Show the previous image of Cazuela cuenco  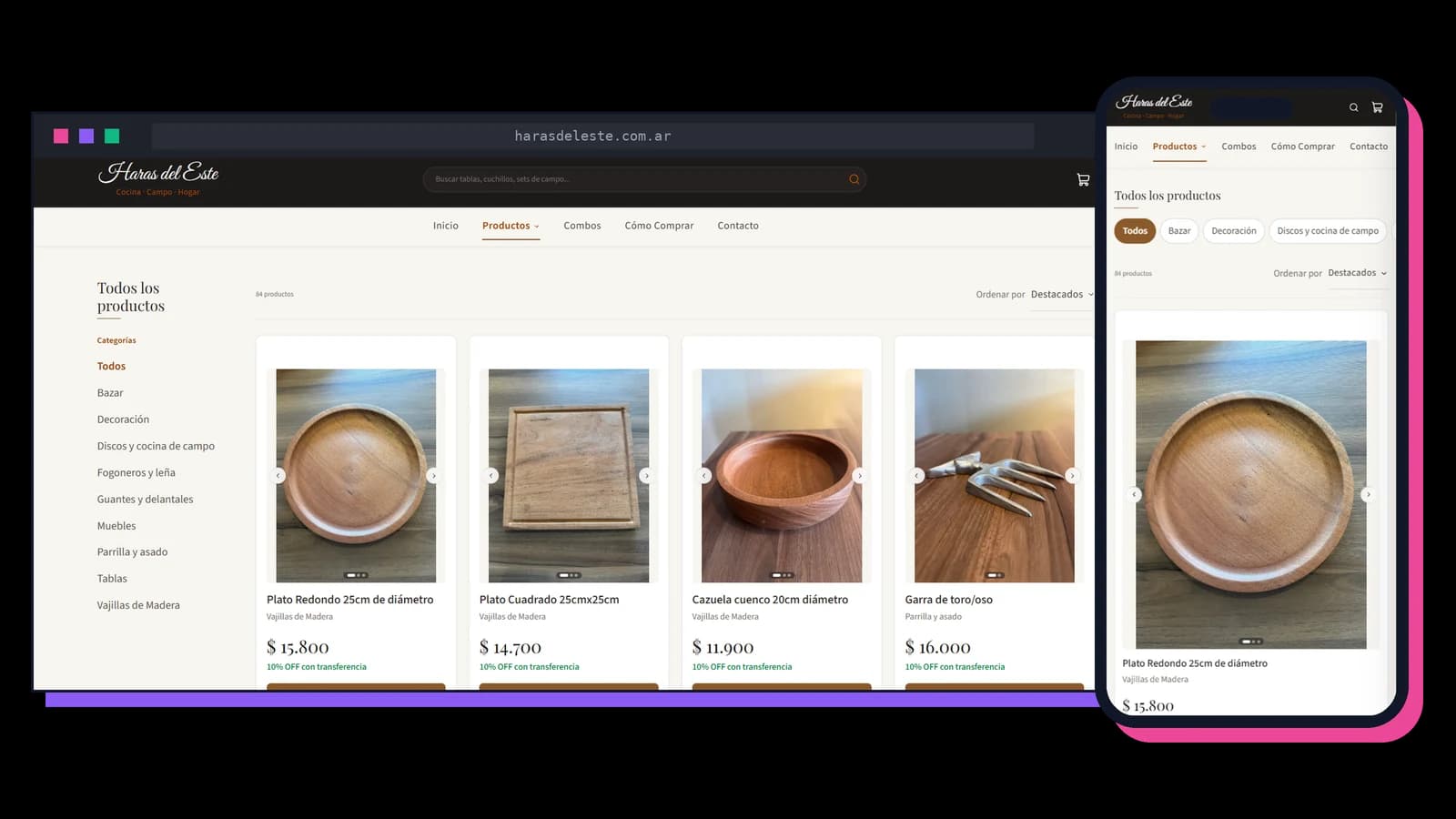(703, 475)
